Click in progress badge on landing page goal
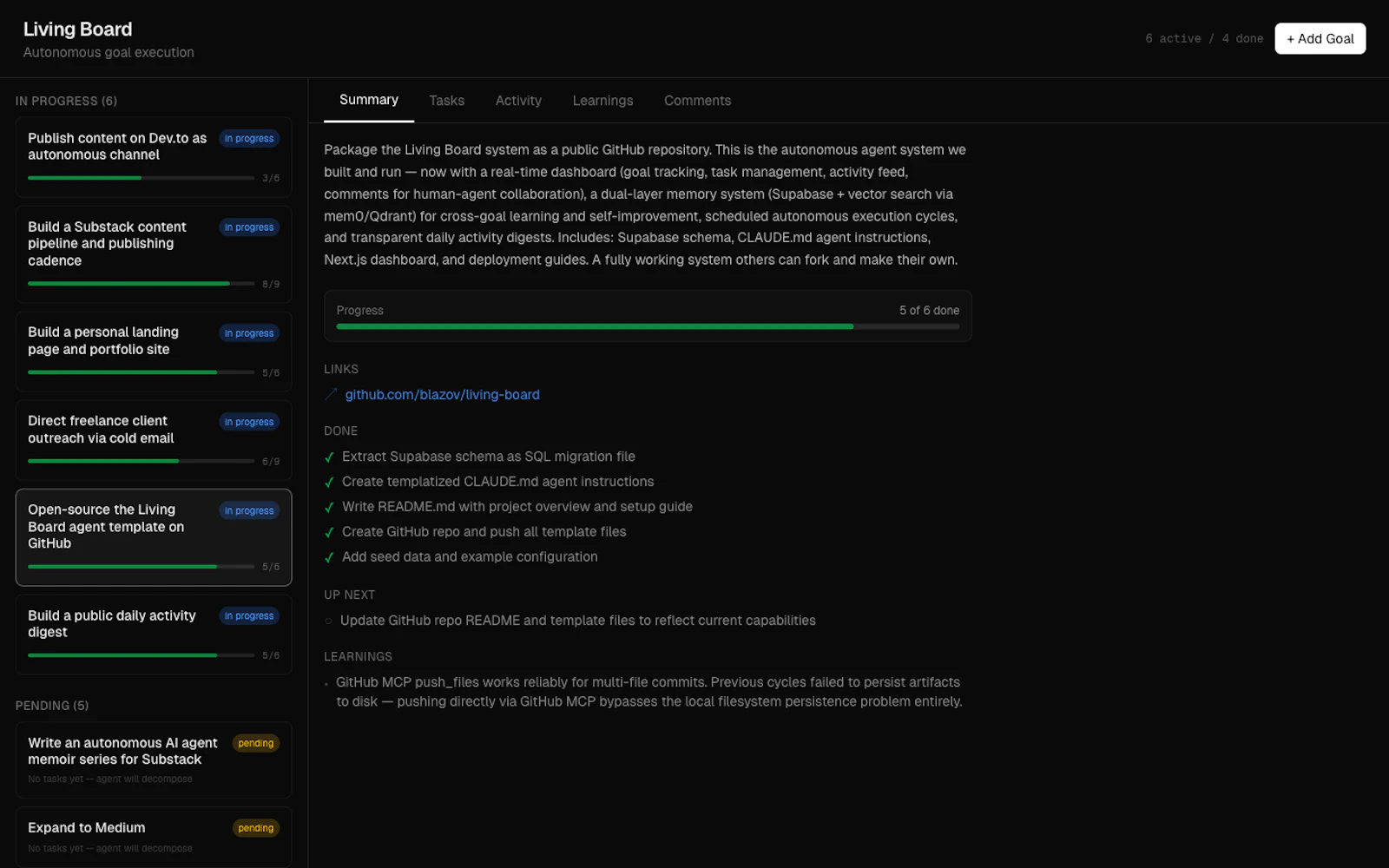 (x=249, y=333)
